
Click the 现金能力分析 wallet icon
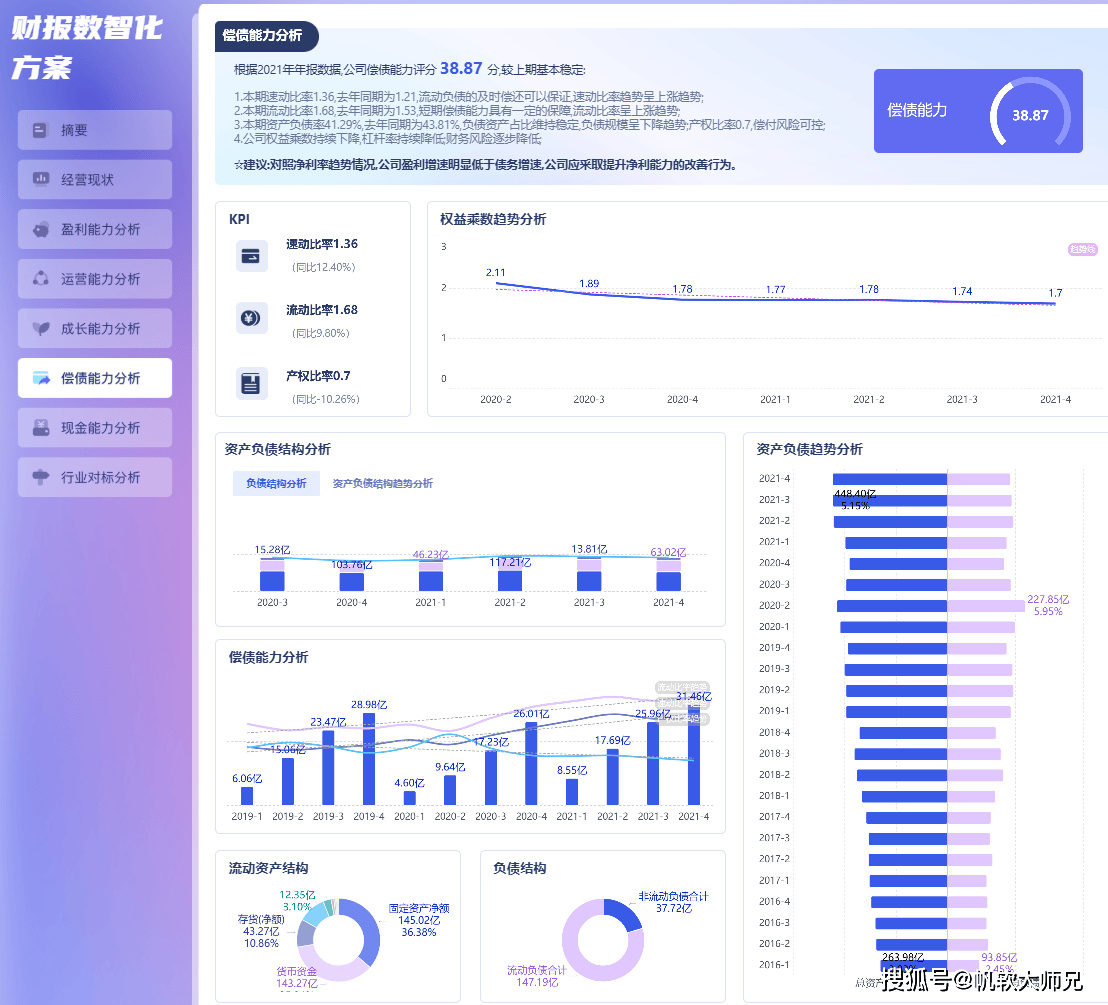click(41, 427)
